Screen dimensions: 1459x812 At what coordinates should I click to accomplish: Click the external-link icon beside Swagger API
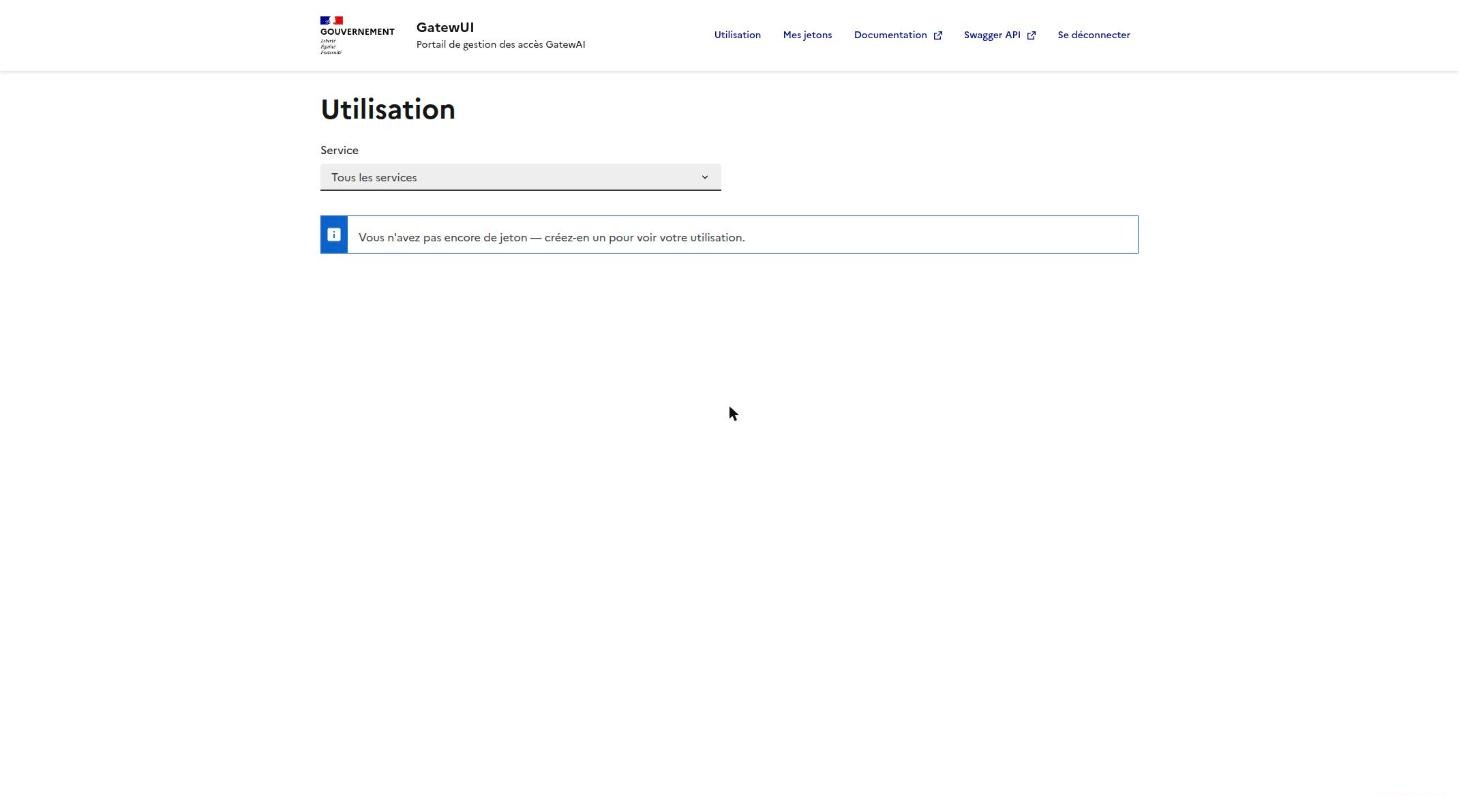tap(1031, 35)
